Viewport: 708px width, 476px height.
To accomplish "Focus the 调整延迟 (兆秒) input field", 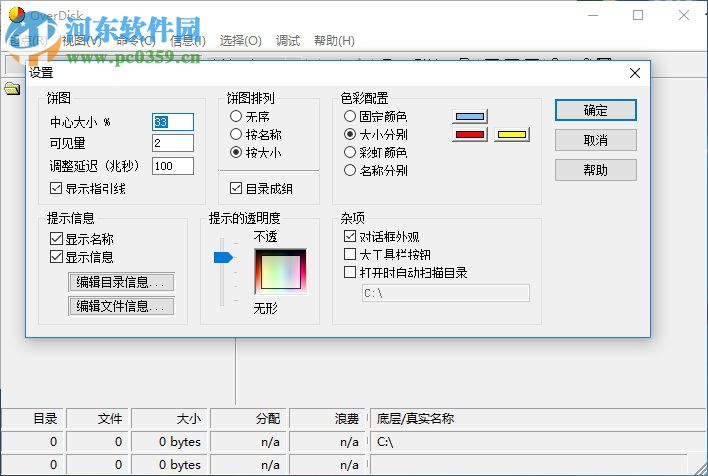I will pos(173,166).
